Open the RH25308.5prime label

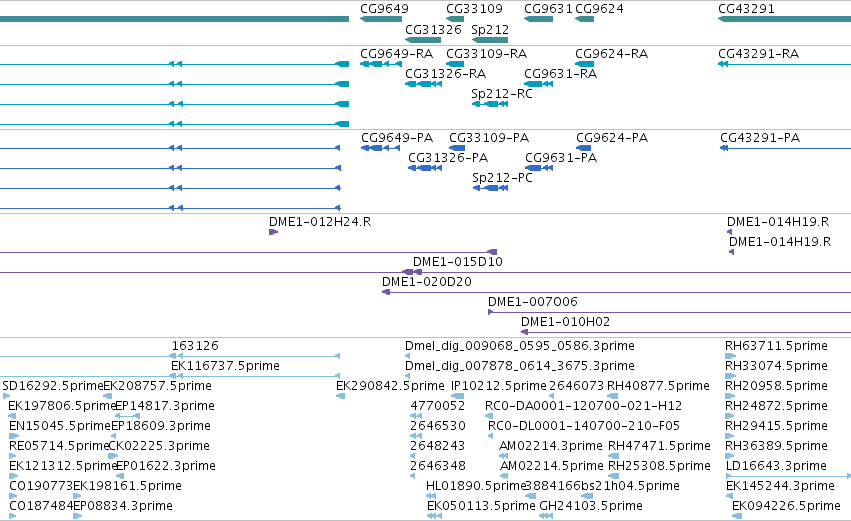point(659,467)
